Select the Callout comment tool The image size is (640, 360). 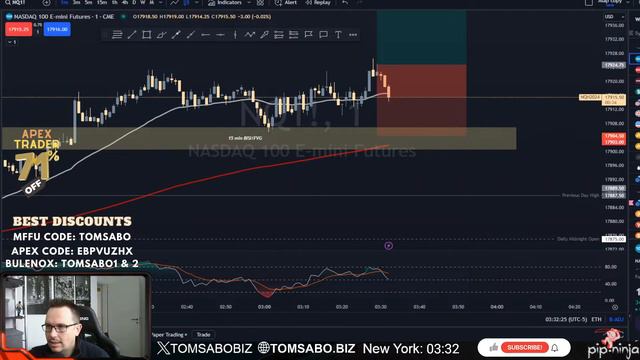(x=323, y=35)
